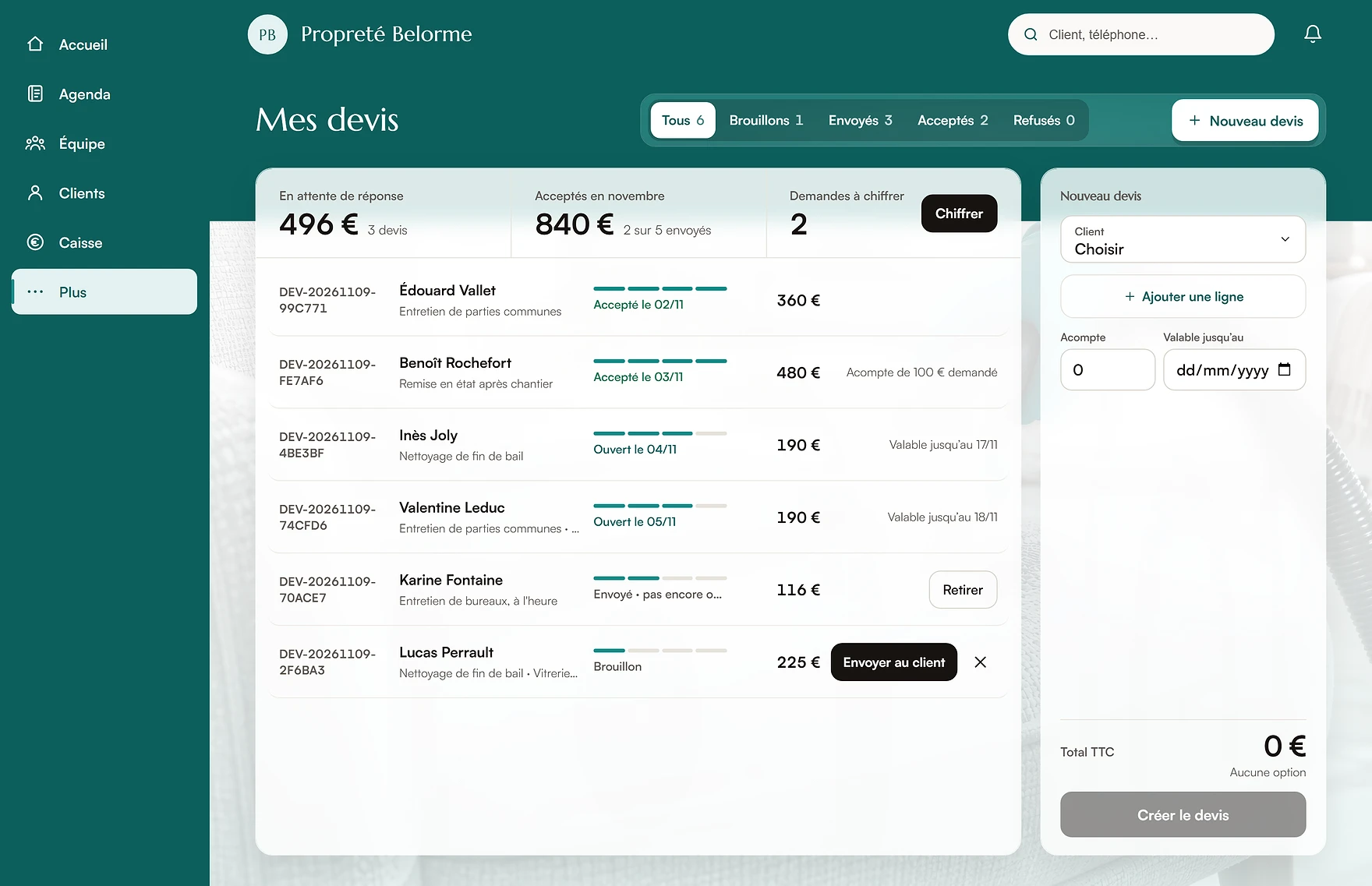
Task: Click the 840 € accepted total
Action: point(575,224)
